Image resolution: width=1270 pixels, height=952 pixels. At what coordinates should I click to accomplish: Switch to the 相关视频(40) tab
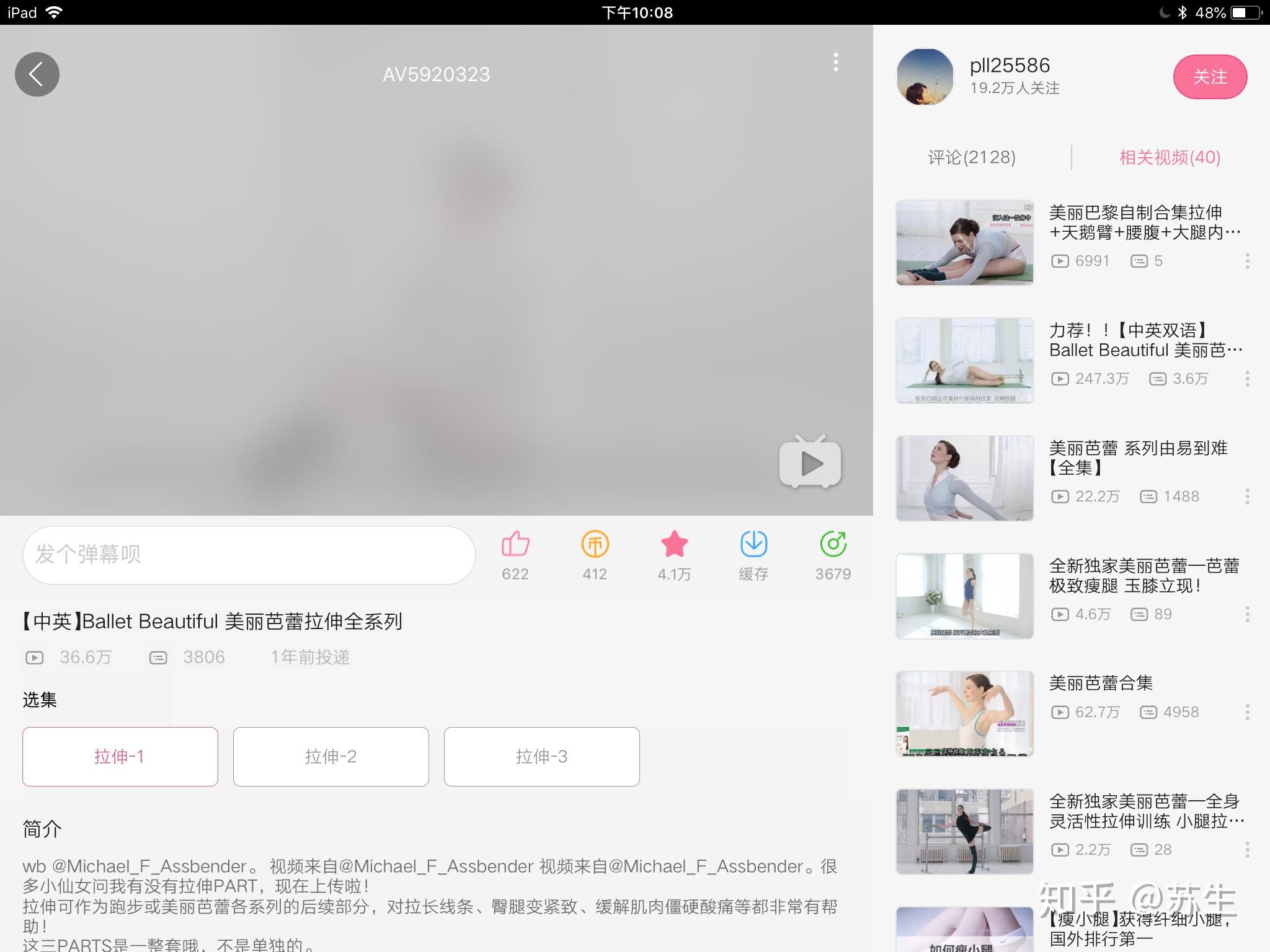click(x=1170, y=157)
